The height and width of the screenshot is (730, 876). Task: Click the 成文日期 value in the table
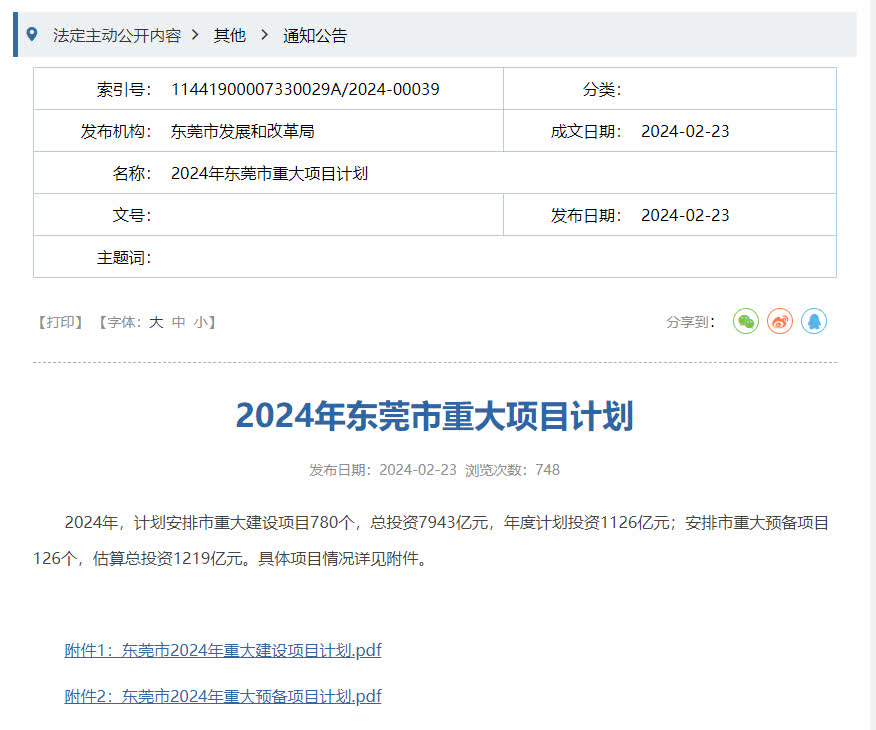[685, 131]
